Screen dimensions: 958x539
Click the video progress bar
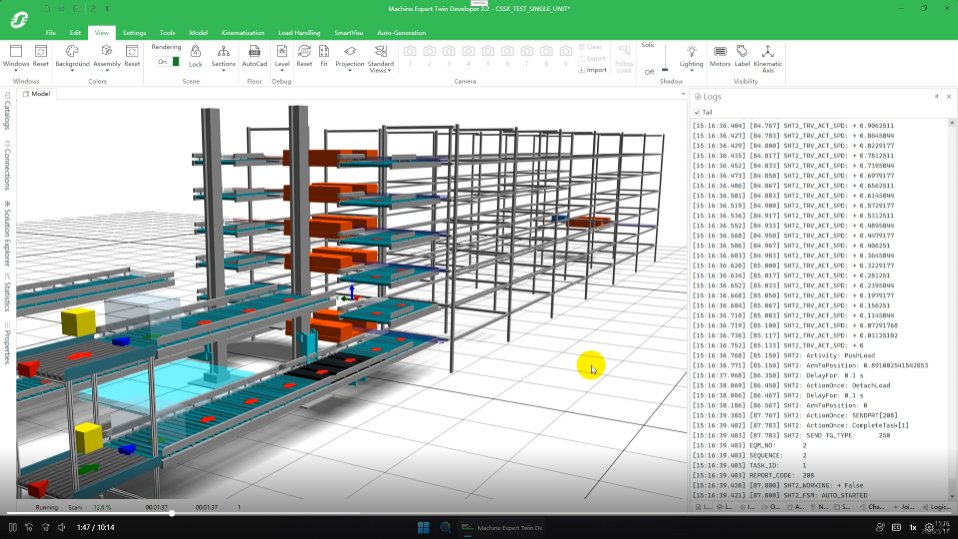[479, 514]
